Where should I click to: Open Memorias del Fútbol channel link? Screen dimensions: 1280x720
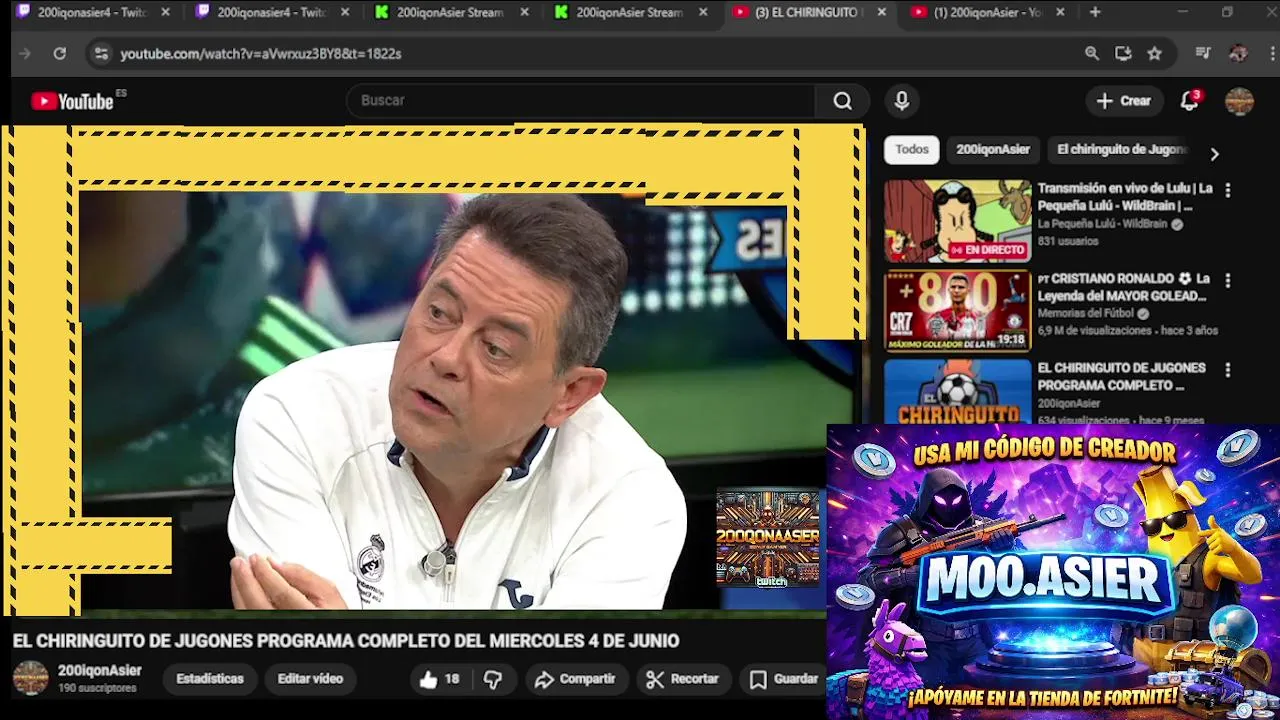[1085, 313]
